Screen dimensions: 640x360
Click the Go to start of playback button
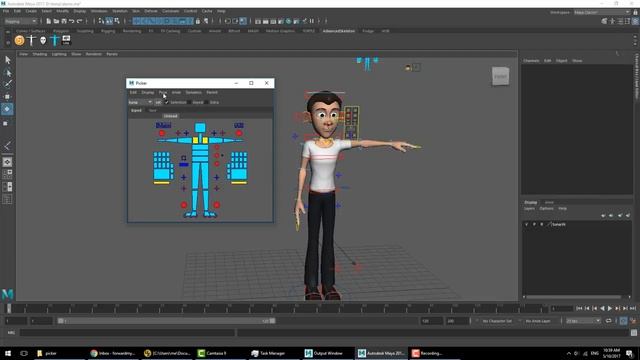click(x=579, y=309)
